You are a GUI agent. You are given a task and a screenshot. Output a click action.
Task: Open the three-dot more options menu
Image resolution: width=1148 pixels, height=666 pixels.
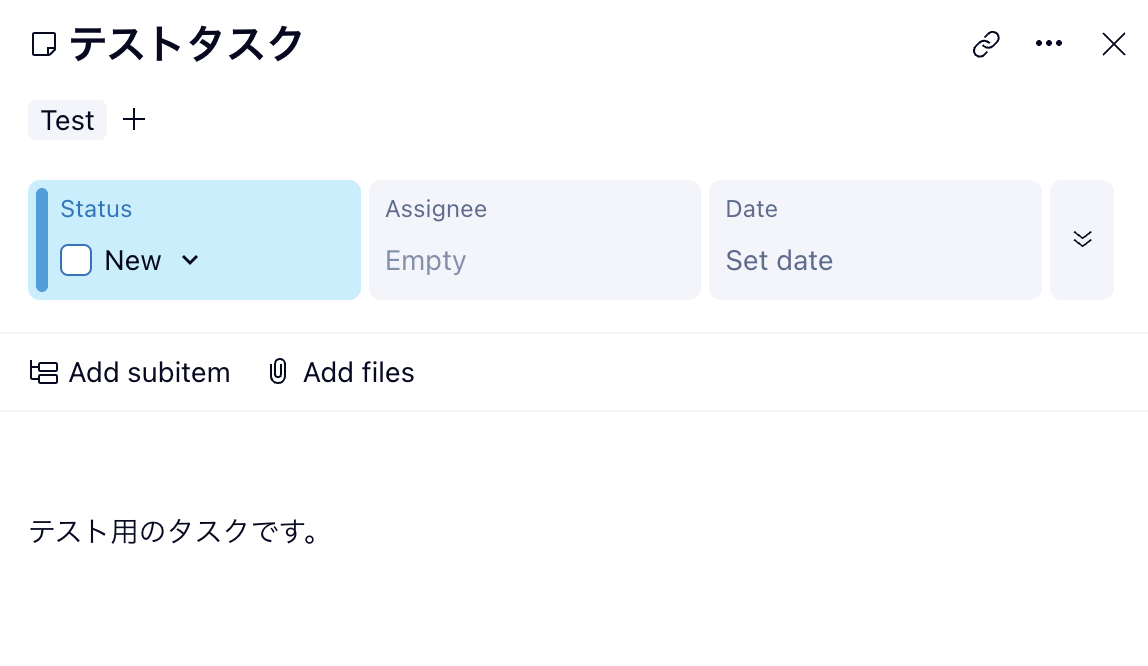tap(1048, 44)
